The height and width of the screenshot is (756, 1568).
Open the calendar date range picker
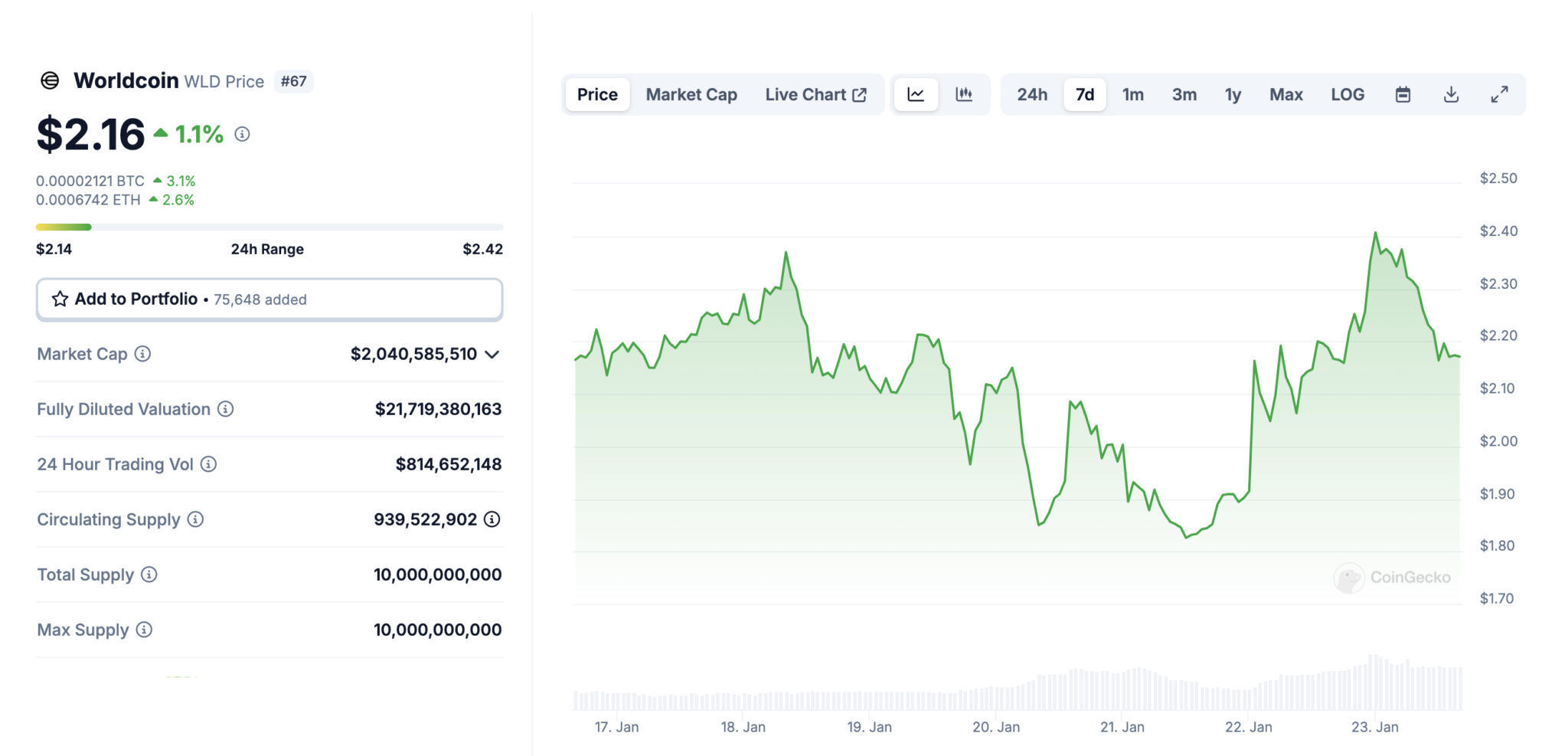1403,95
